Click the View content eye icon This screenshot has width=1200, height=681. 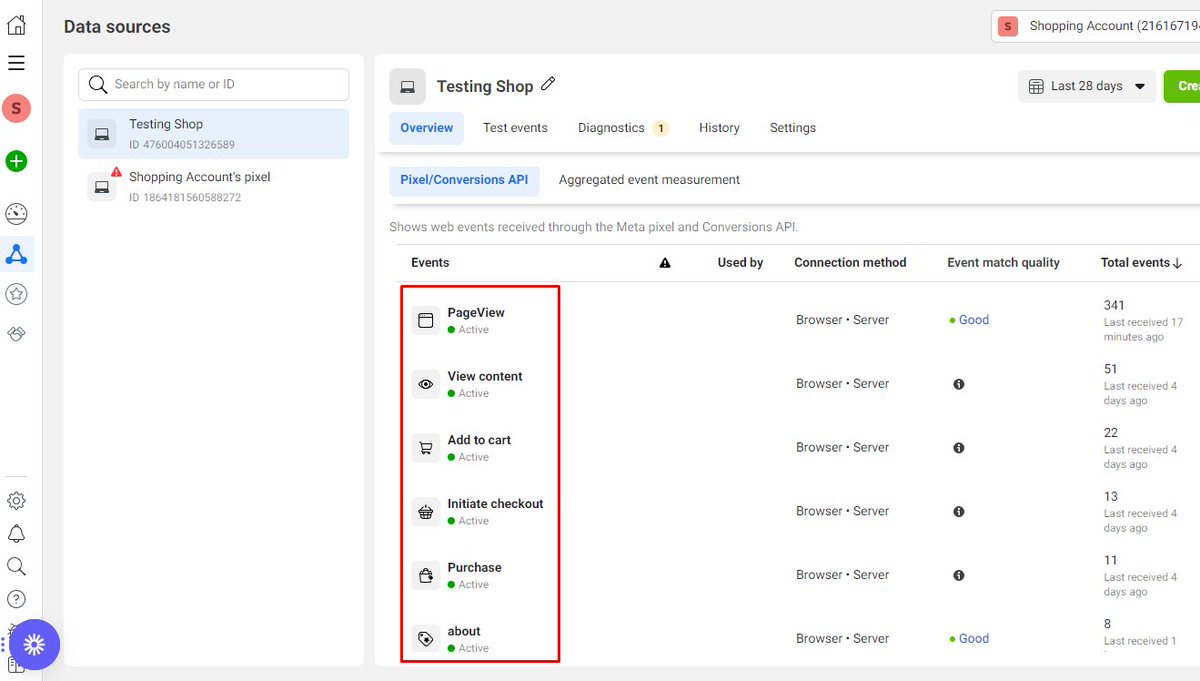coord(426,385)
